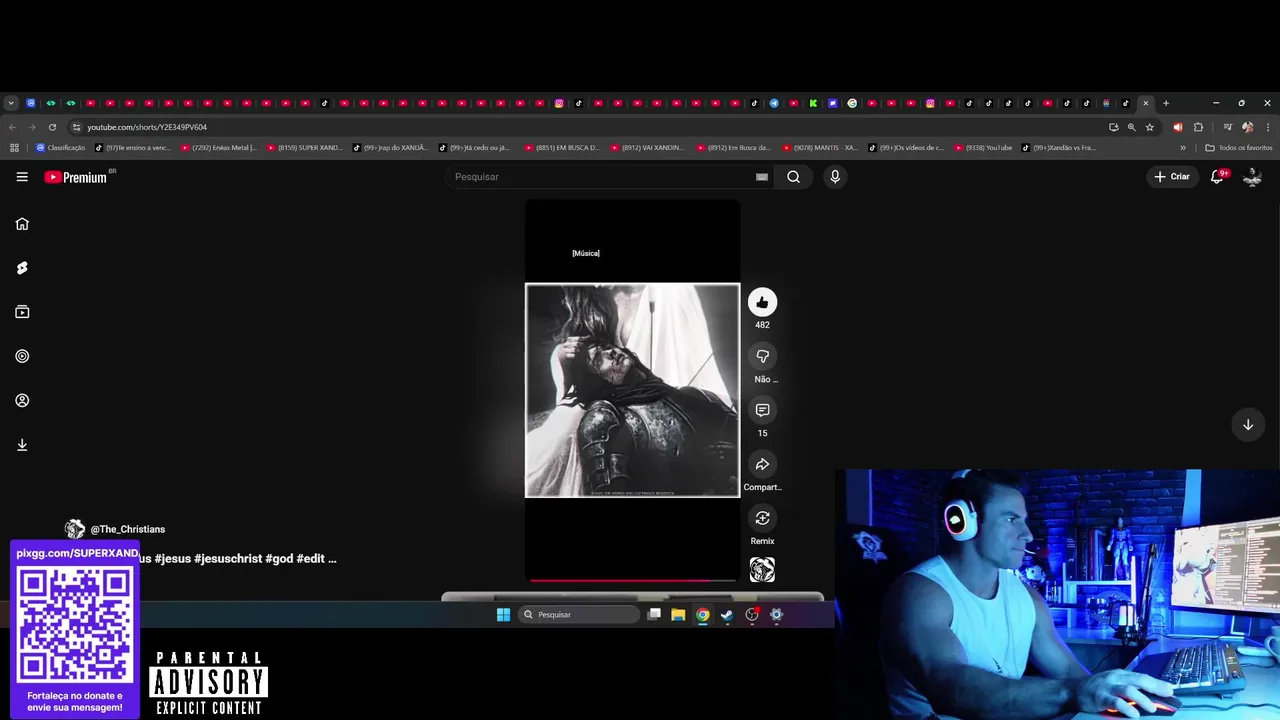The width and height of the screenshot is (1280, 720).
Task: Open Shorts in the YouTube sidebar
Action: tap(22, 268)
